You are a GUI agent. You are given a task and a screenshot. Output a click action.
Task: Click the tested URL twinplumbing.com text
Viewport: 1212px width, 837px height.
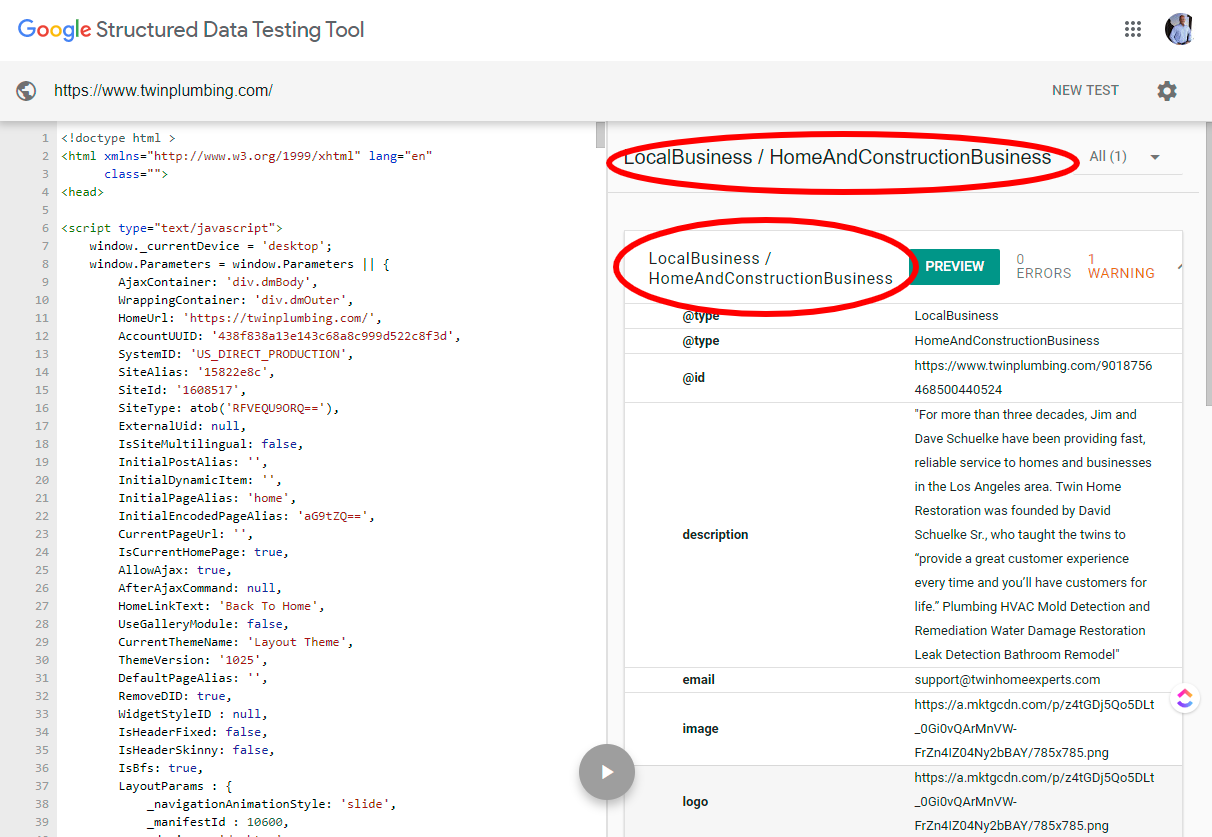pyautogui.click(x=163, y=91)
